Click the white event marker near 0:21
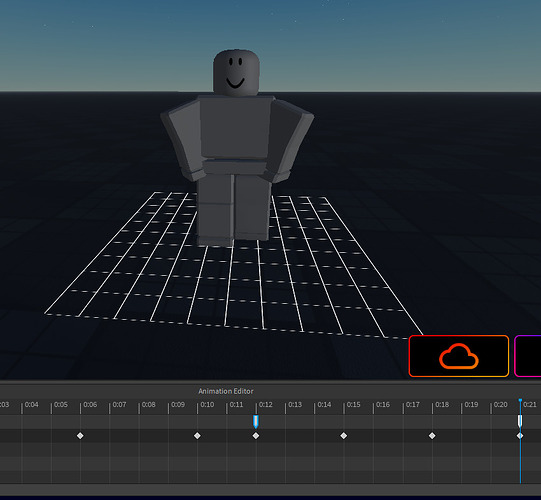541x500 pixels. point(520,422)
